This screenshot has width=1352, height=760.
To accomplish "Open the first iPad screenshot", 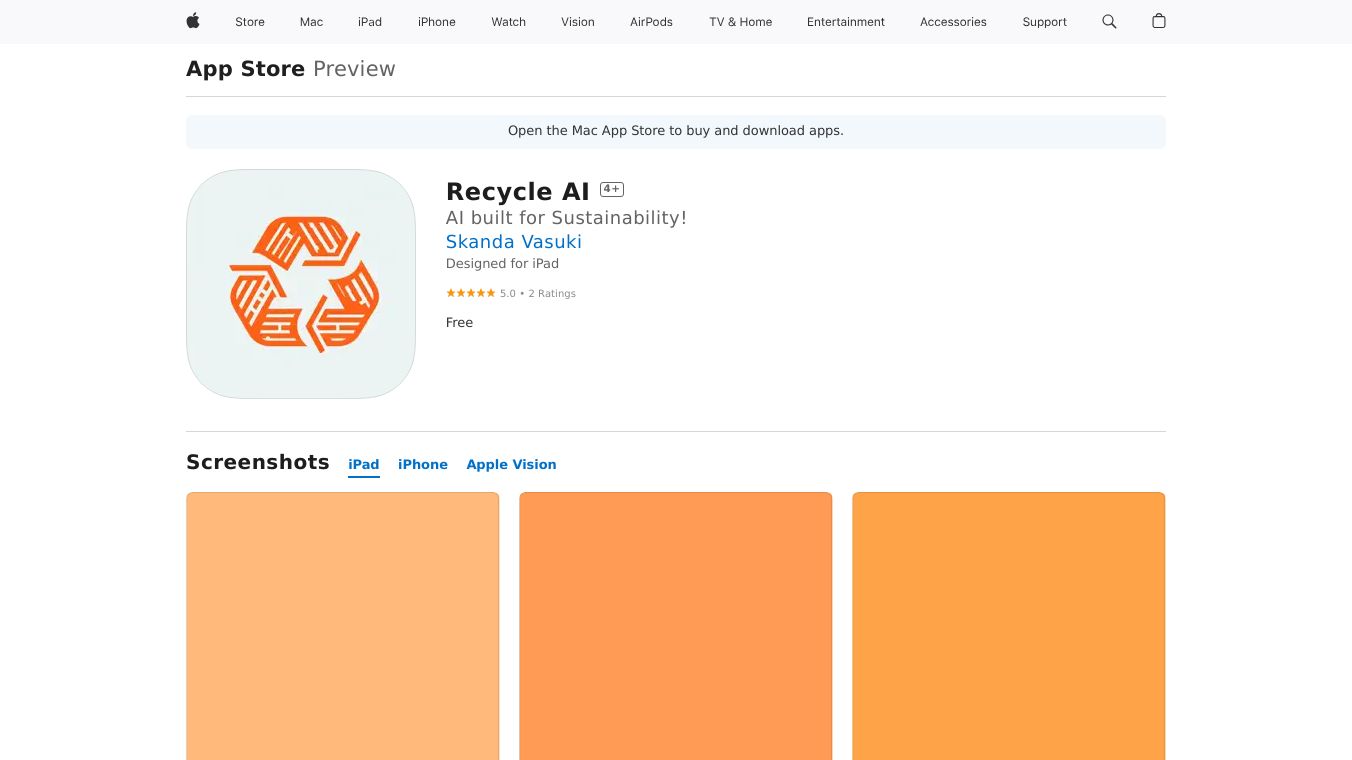I will coord(342,626).
